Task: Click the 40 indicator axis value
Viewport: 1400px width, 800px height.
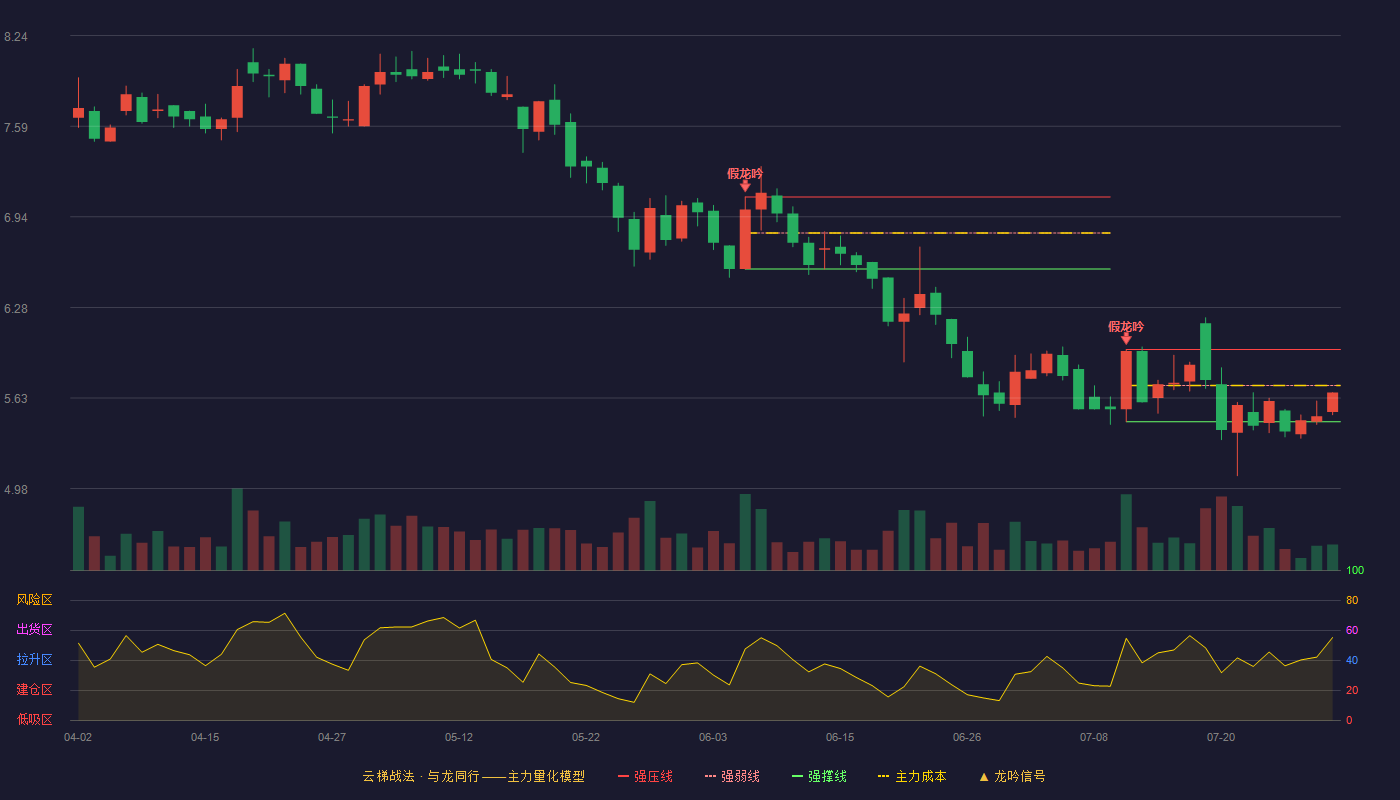Action: 1352,661
